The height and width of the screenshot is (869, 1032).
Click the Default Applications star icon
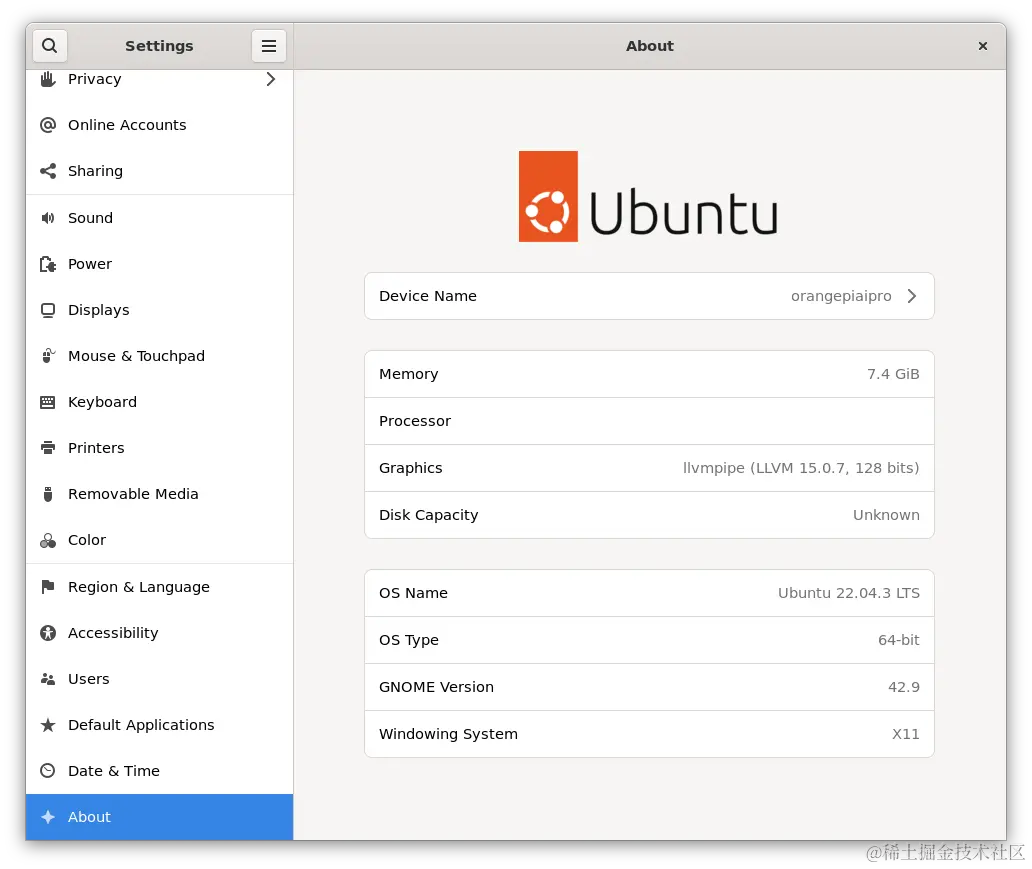(x=47, y=725)
